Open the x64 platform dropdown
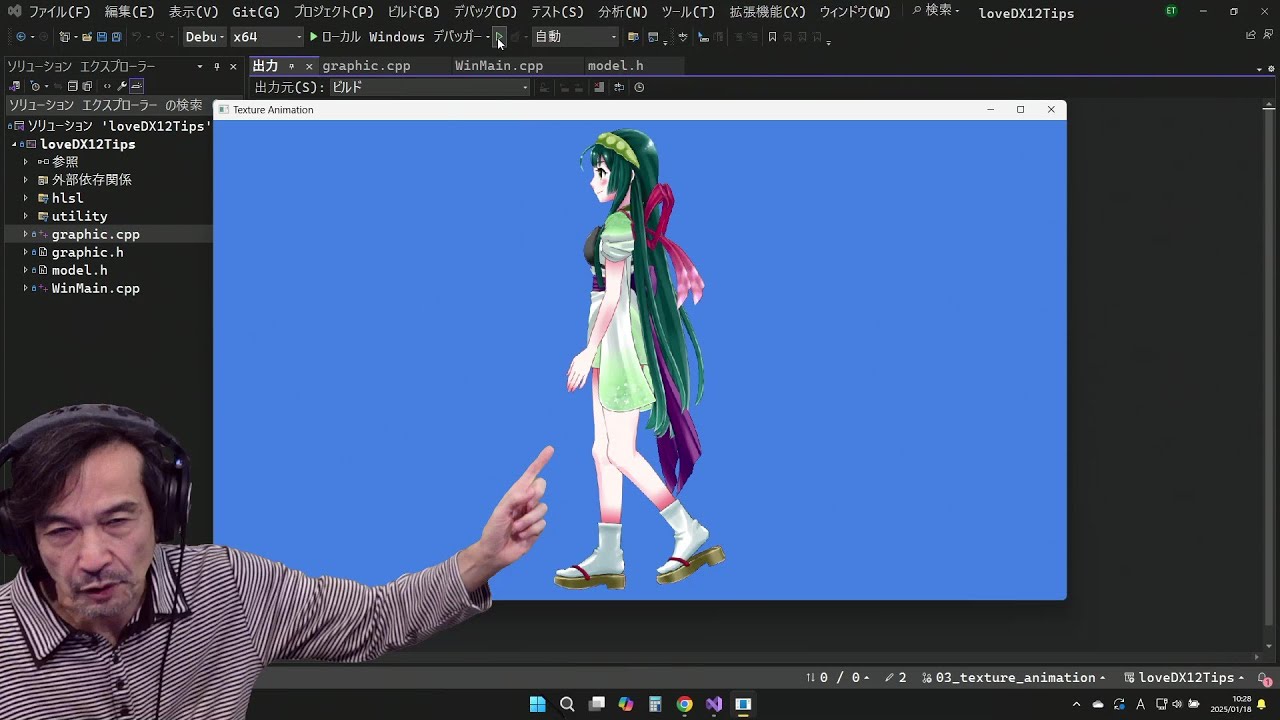This screenshot has height=720, width=1280. (266, 37)
